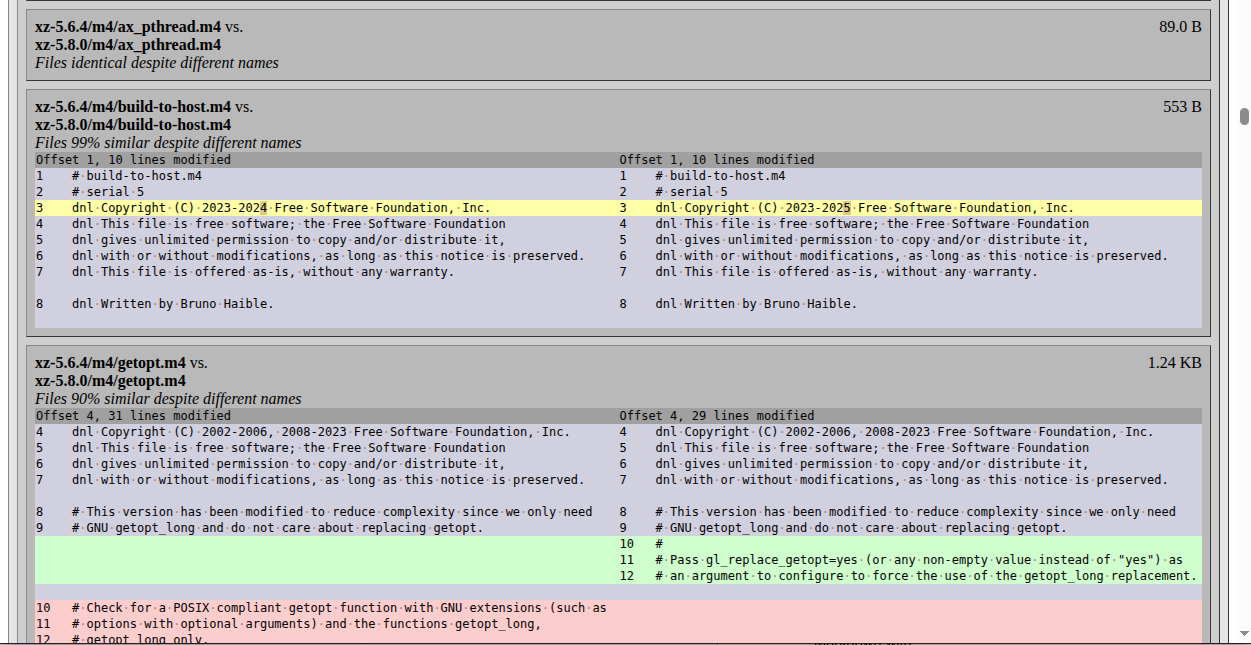Click "Files identical despite different names" note

pyautogui.click(x=157, y=63)
